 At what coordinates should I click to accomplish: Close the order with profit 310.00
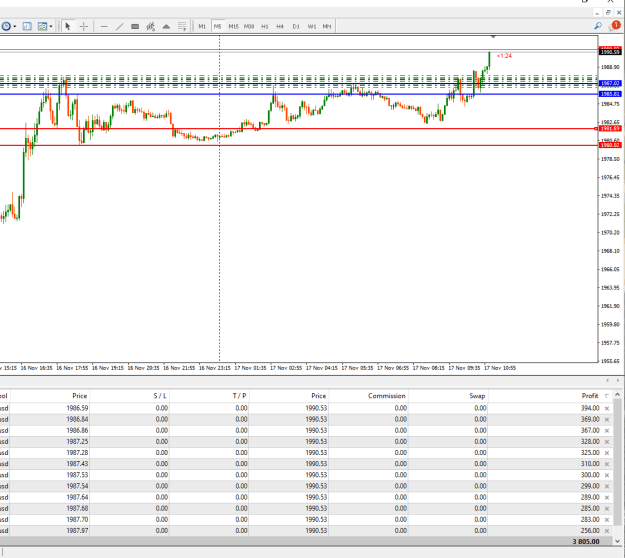pyautogui.click(x=607, y=464)
